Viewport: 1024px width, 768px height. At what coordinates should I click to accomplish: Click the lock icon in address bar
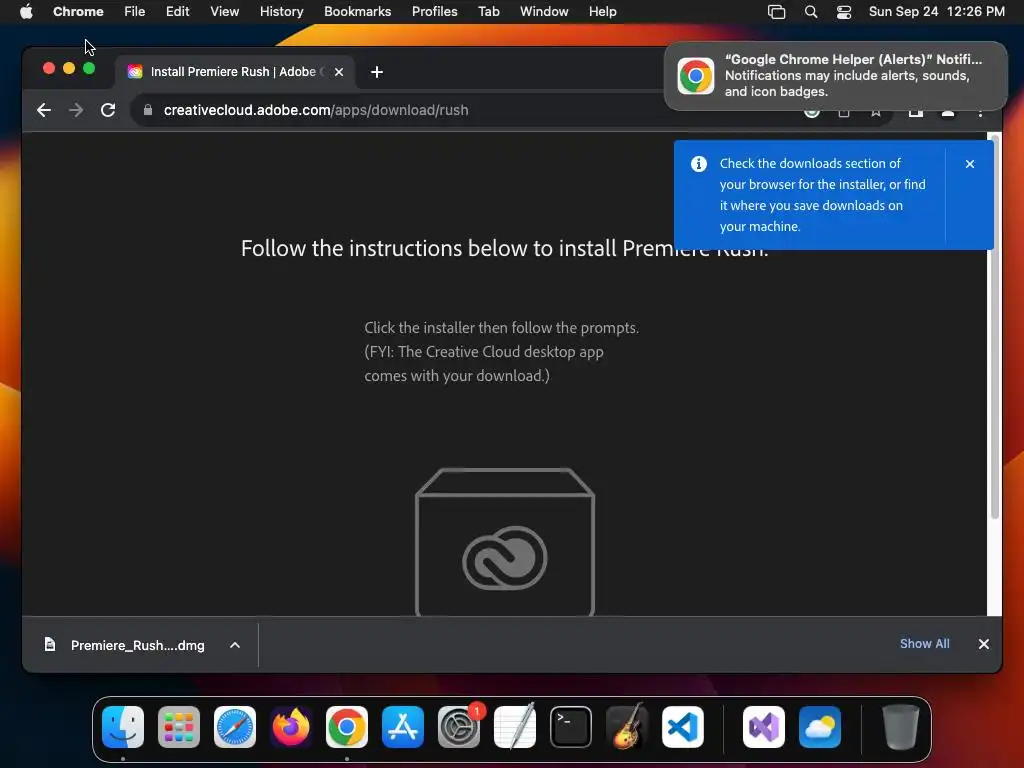click(148, 110)
